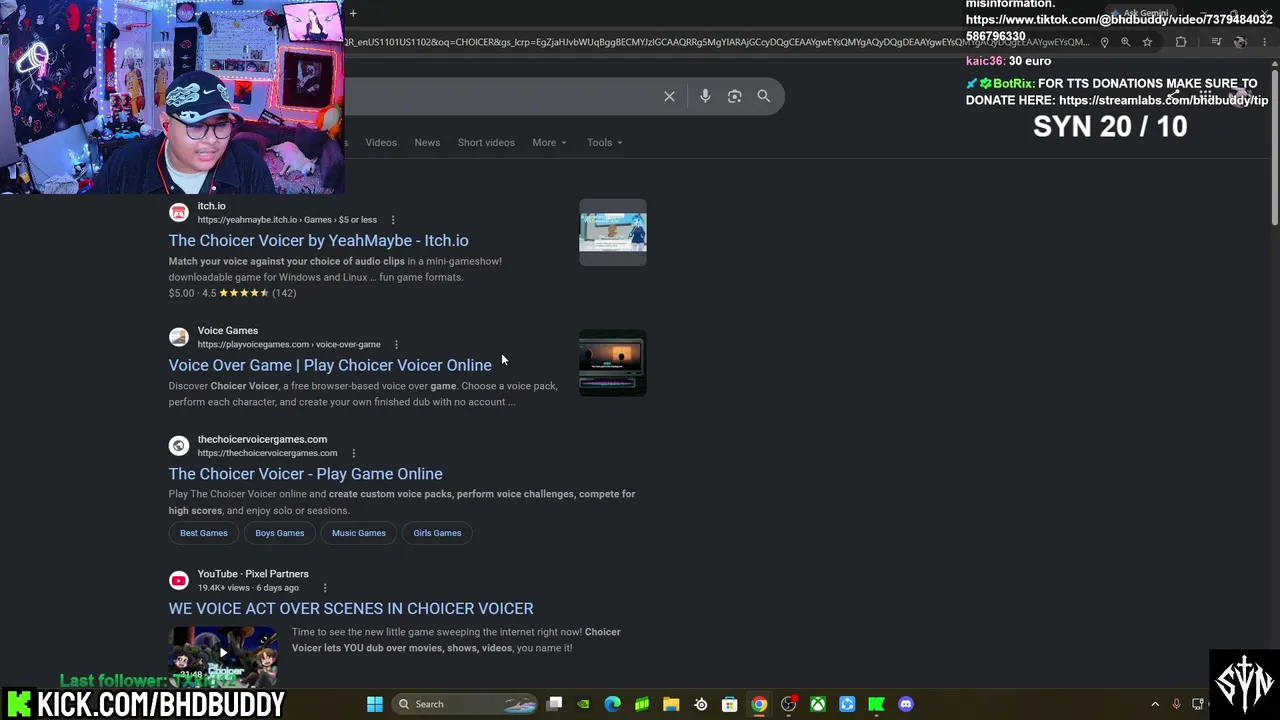The width and height of the screenshot is (1280, 720).
Task: Open a new browser tab with the plus
Action: click(x=353, y=13)
